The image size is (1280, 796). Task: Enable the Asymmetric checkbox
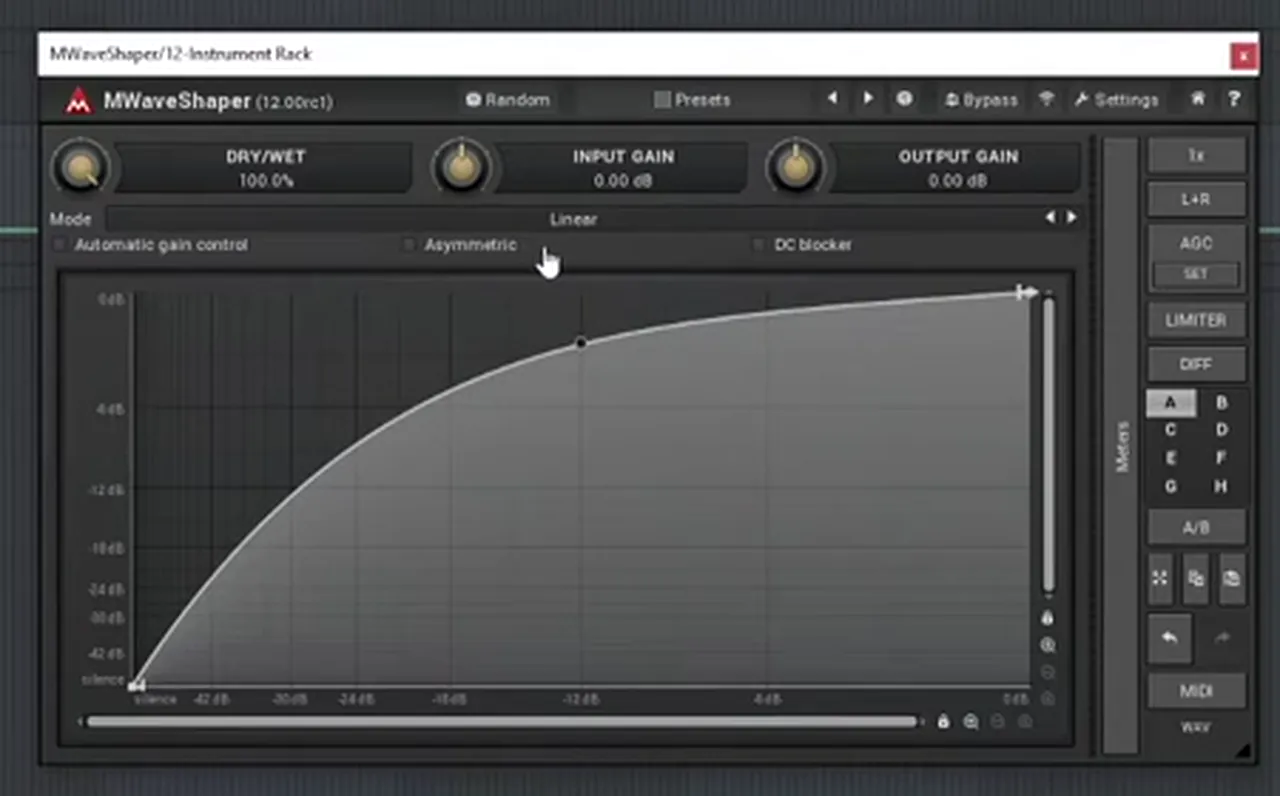[x=408, y=245]
